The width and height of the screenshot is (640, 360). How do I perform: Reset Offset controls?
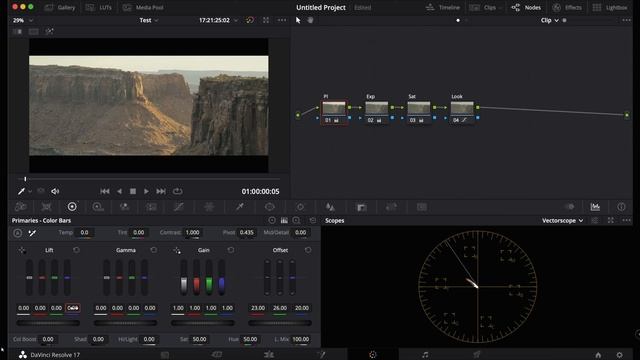(308, 250)
